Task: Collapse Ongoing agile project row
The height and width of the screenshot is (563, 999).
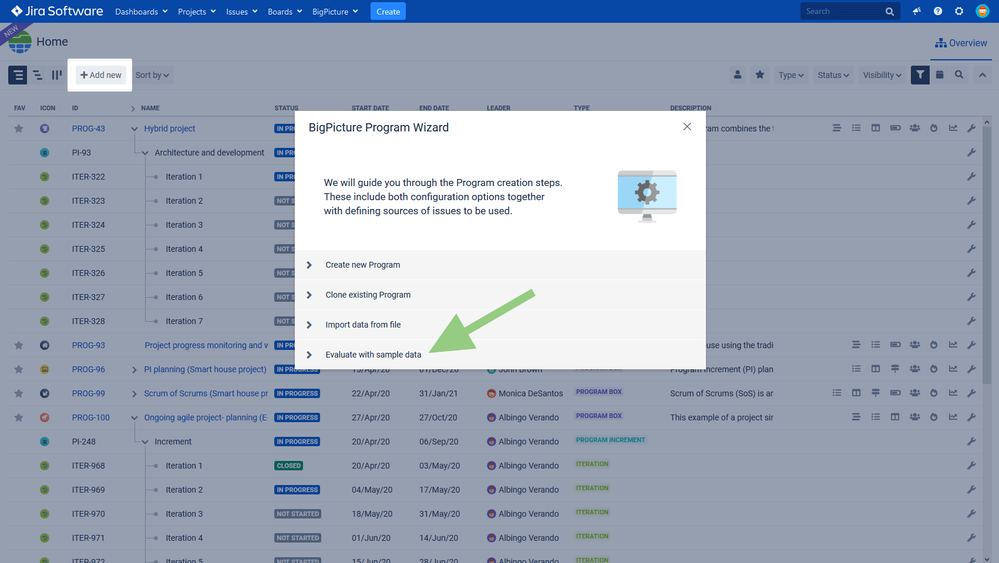Action: pos(134,418)
